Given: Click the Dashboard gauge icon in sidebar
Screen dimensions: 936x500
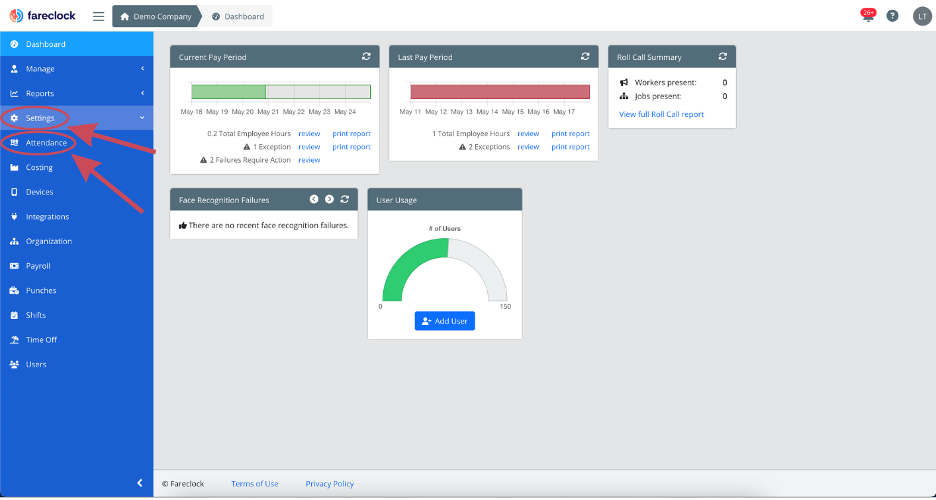Looking at the screenshot, I should 14,44.
